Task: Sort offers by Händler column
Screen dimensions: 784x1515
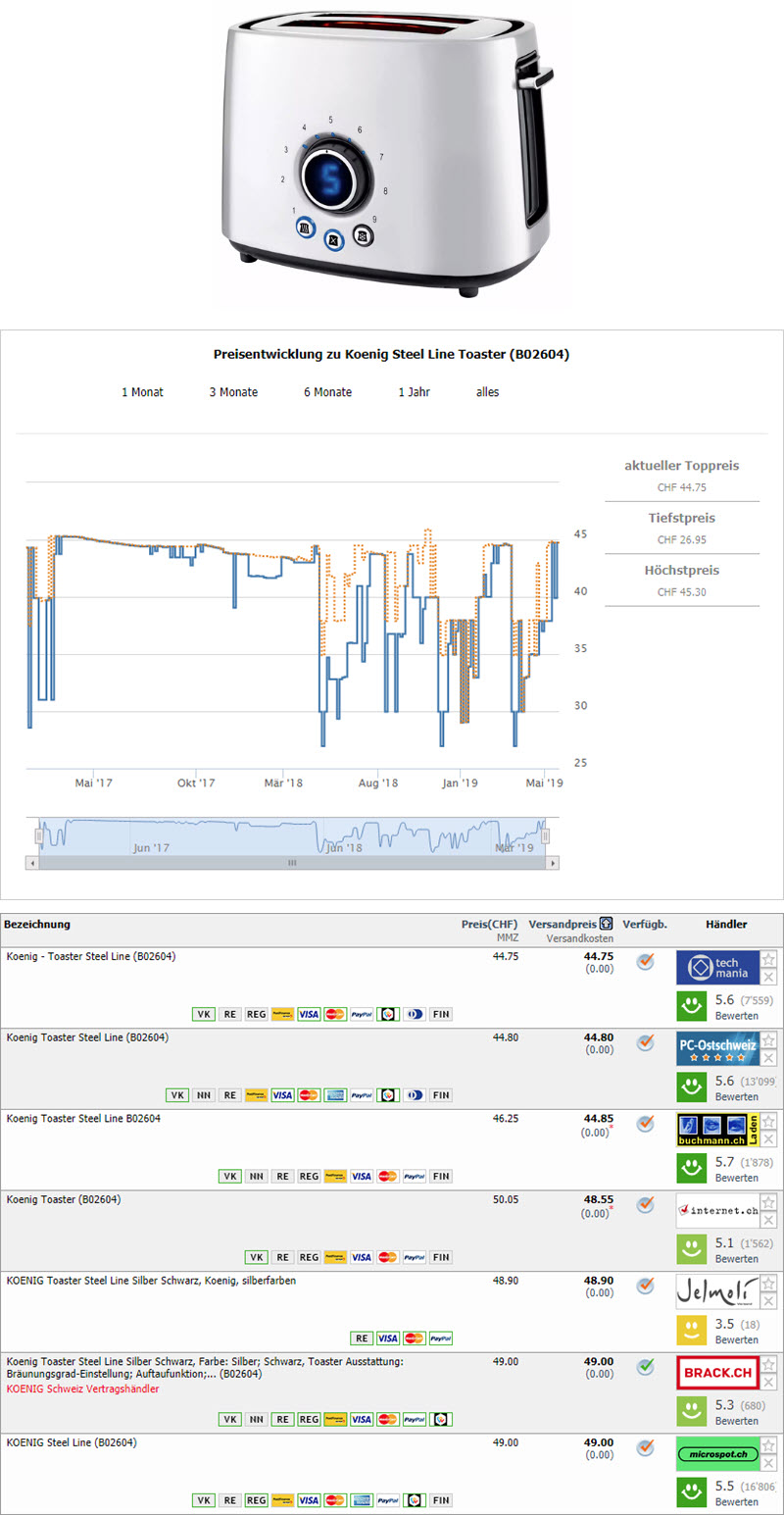Action: pos(726,924)
